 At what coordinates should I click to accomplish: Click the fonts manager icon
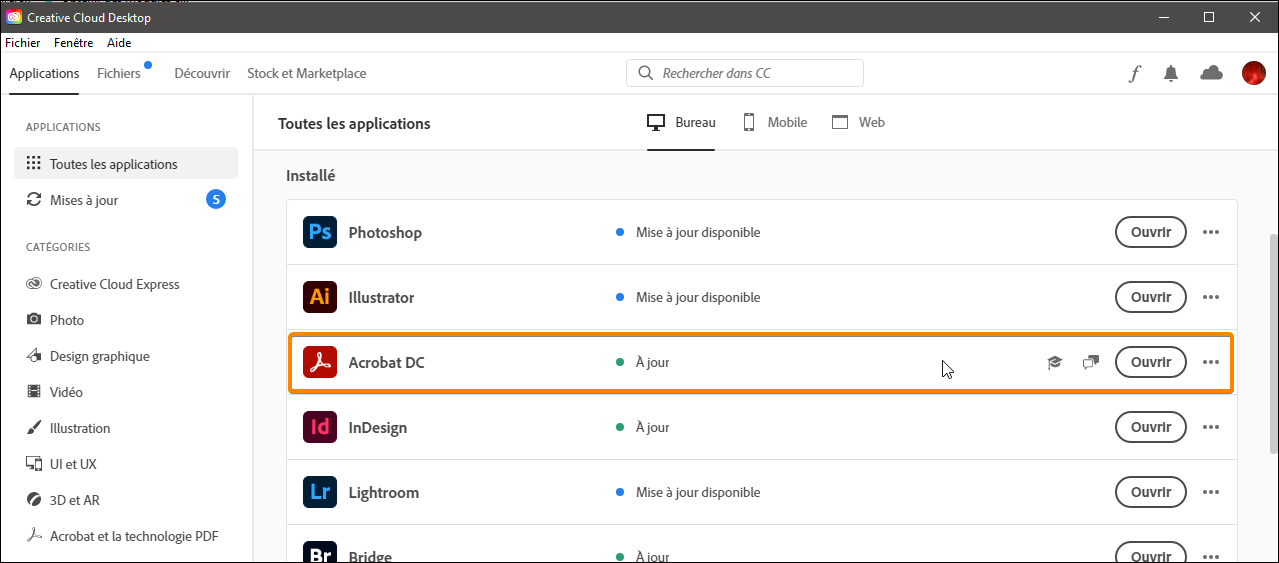(x=1135, y=73)
